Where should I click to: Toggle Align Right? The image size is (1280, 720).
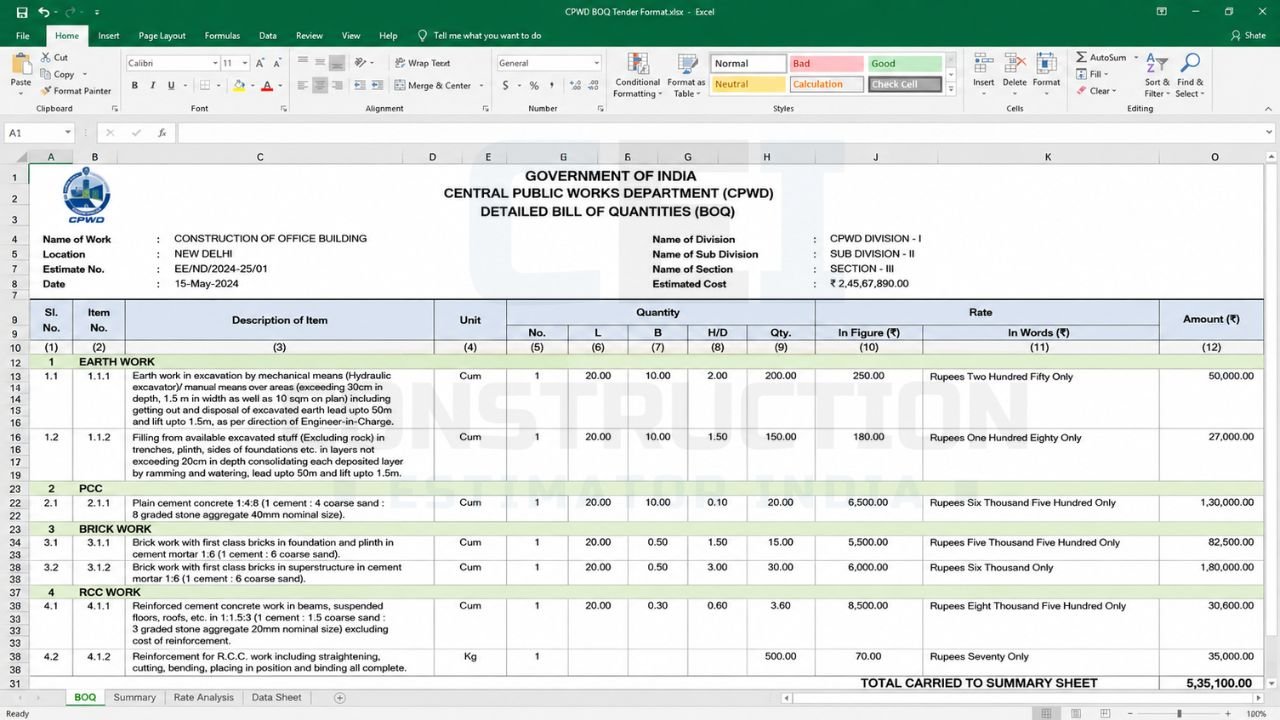pos(337,85)
